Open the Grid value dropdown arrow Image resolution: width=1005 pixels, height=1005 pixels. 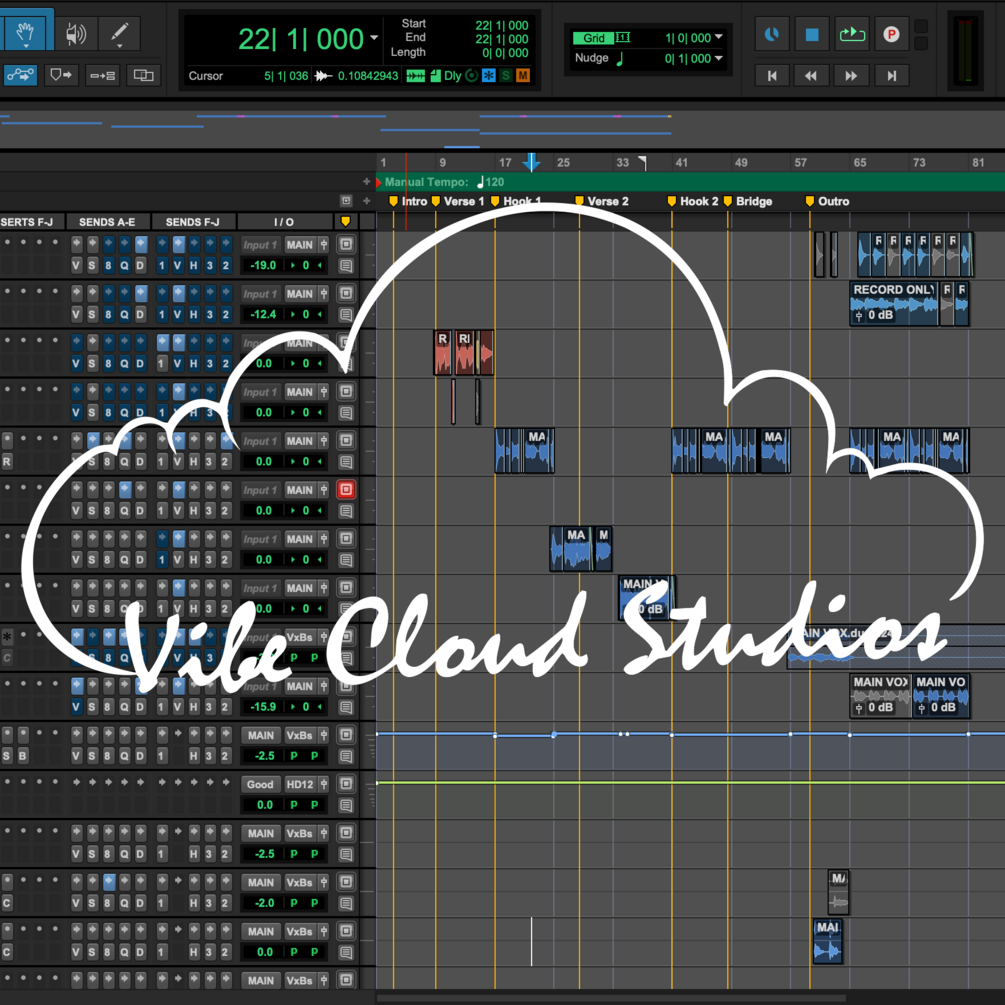[718, 37]
